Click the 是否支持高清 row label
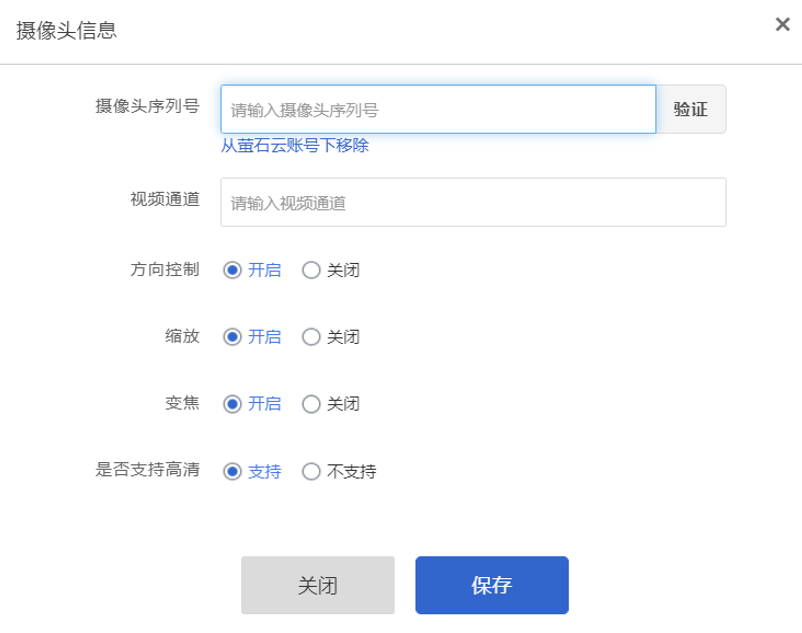This screenshot has width=802, height=633. pos(147,470)
